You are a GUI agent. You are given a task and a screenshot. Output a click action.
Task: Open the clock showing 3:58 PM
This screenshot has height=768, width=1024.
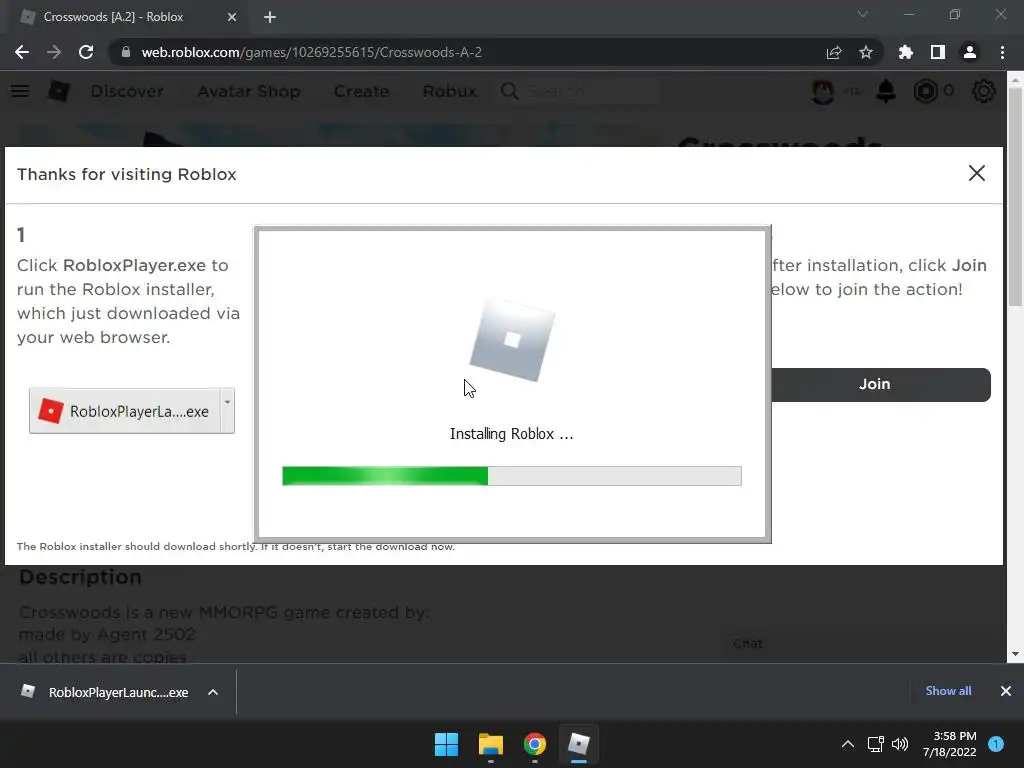click(x=949, y=744)
